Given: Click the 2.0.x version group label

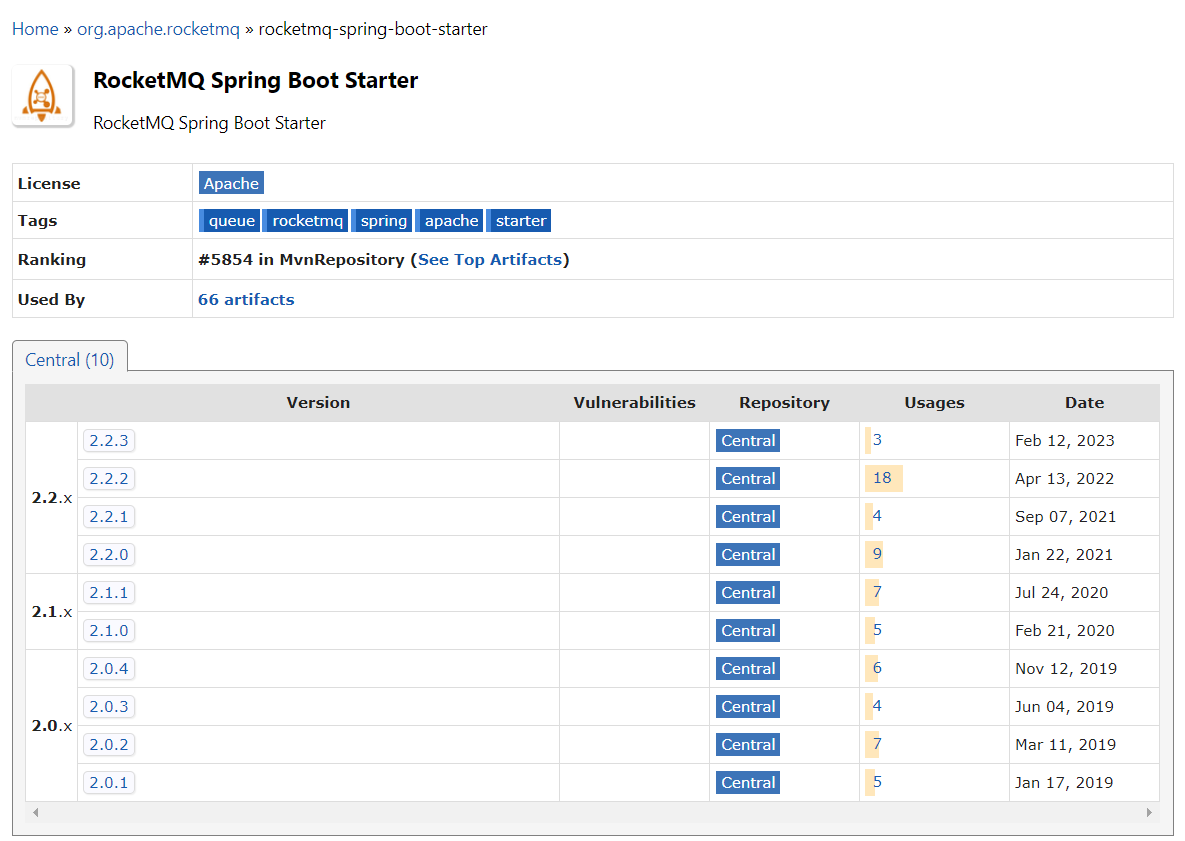Looking at the screenshot, I should coord(51,726).
